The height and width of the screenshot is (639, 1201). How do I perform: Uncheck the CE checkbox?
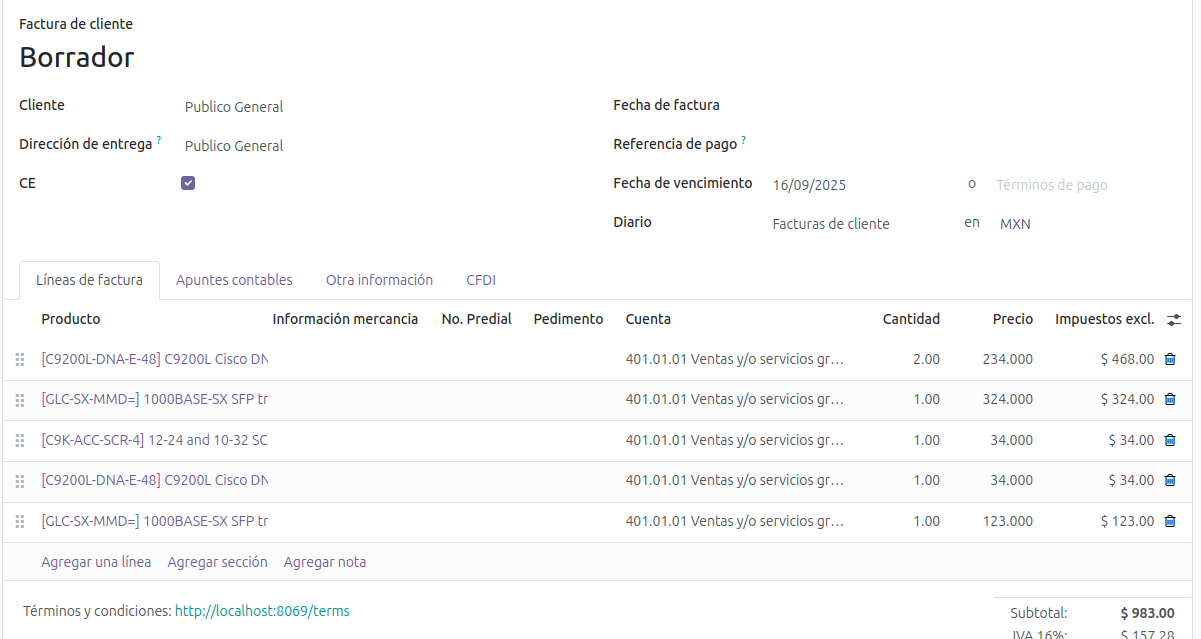(x=188, y=183)
